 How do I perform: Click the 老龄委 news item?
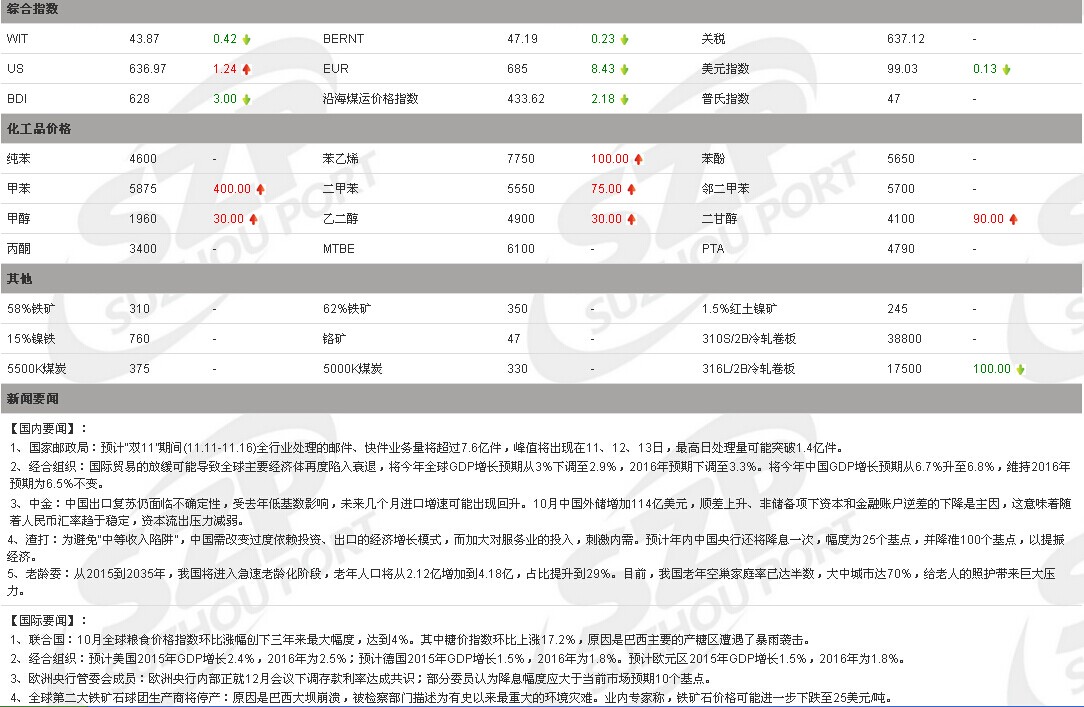532,582
